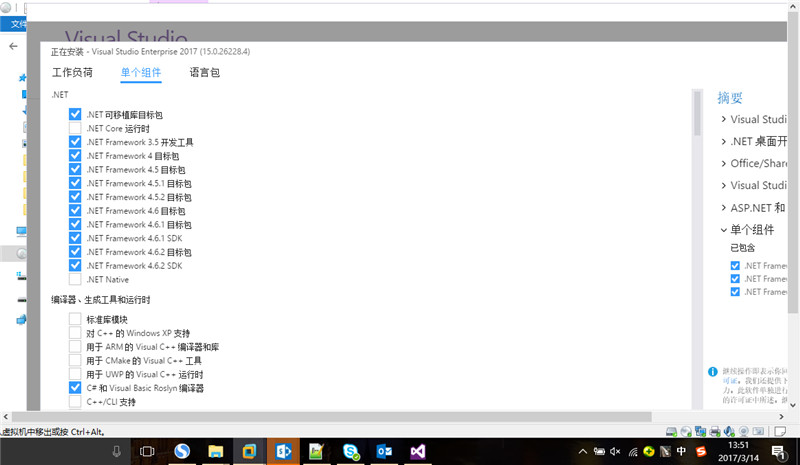
Task: Open Visual Studio from the taskbar
Action: click(x=418, y=451)
